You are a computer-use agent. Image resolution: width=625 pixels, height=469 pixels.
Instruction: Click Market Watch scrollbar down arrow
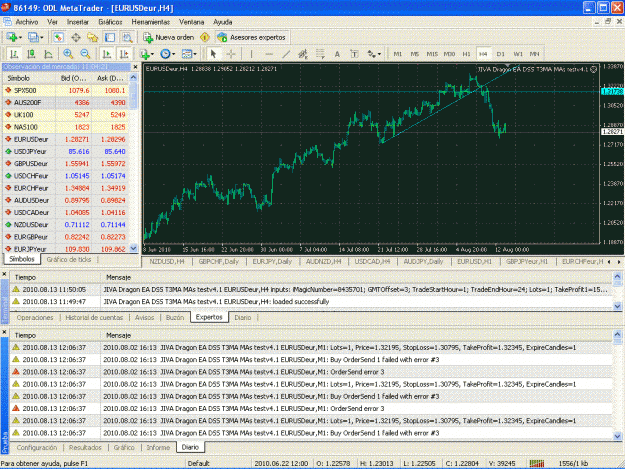point(134,248)
